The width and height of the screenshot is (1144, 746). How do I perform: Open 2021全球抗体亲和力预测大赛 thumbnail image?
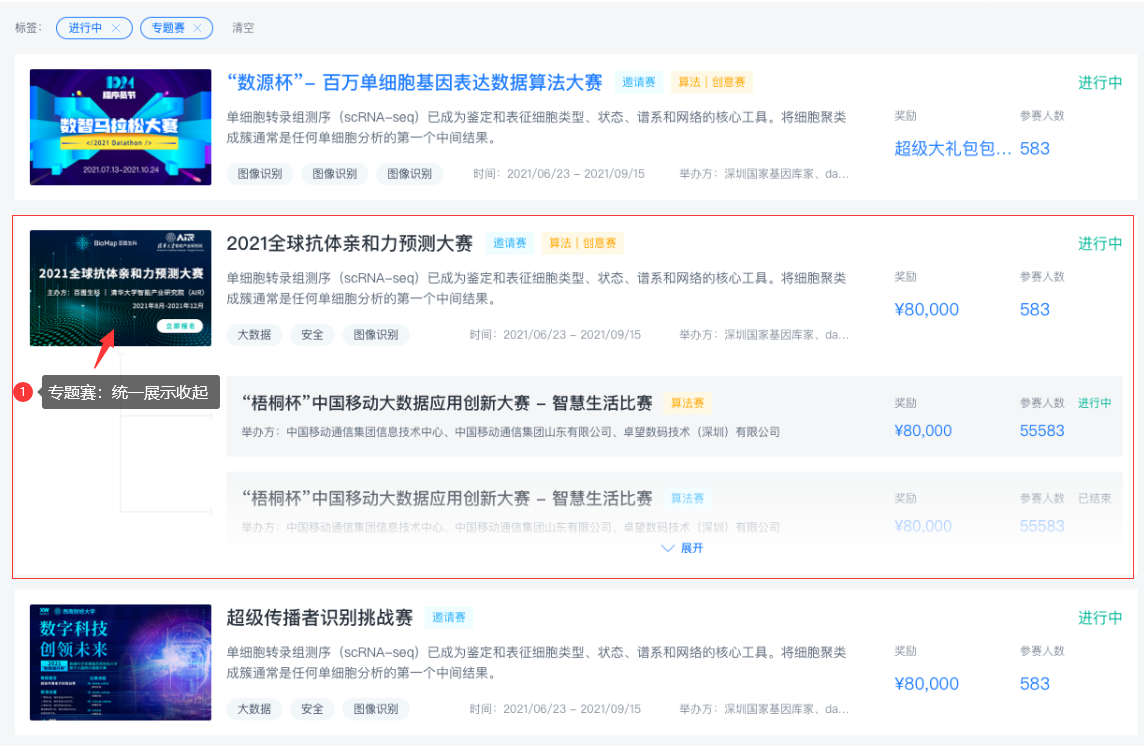pos(120,288)
